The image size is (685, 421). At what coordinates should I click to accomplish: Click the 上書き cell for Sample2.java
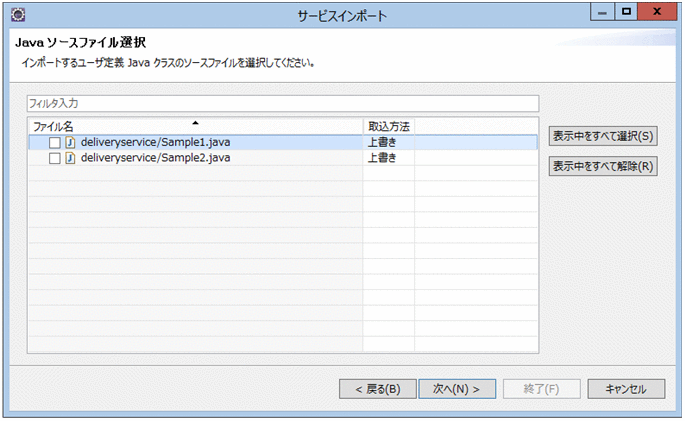click(x=388, y=158)
